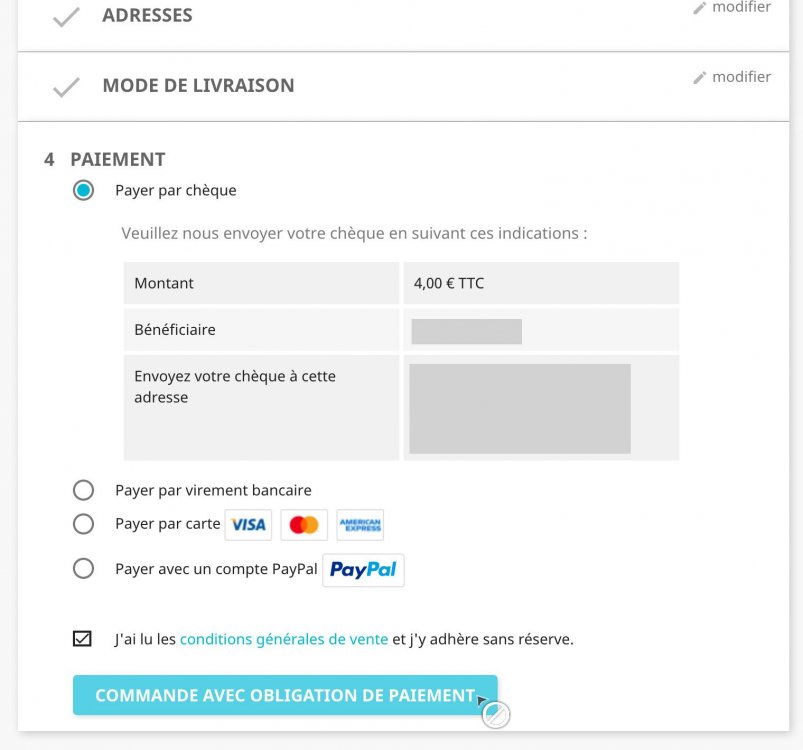
Task: Choose Payer avec un compte PayPal
Action: point(84,568)
